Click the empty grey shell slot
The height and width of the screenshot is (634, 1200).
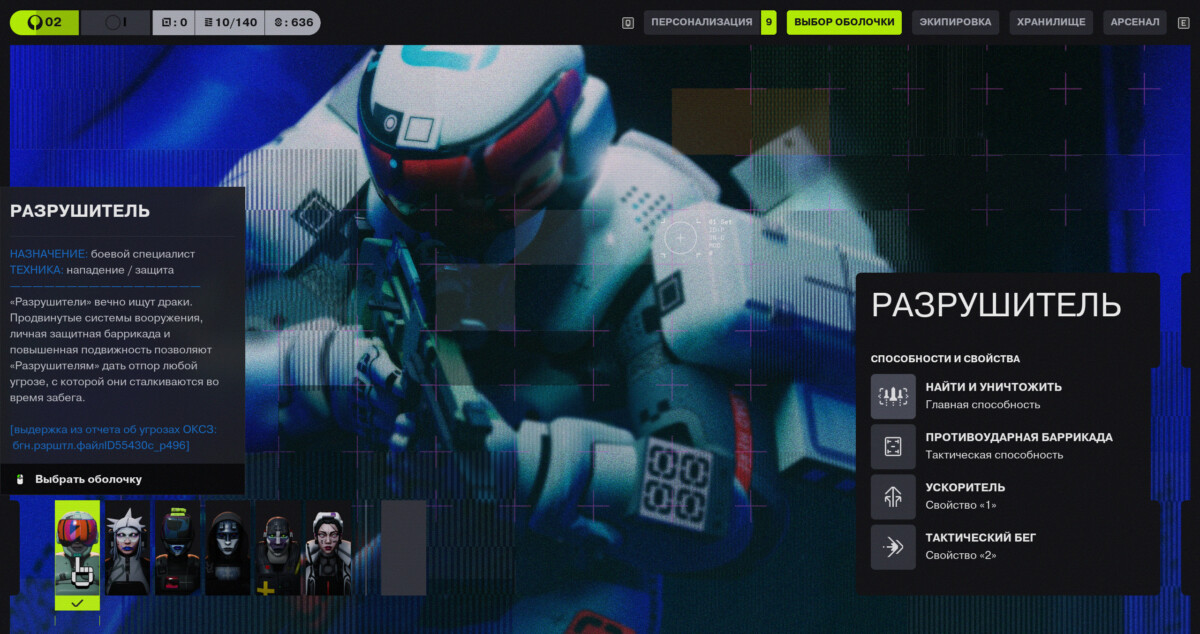point(403,548)
